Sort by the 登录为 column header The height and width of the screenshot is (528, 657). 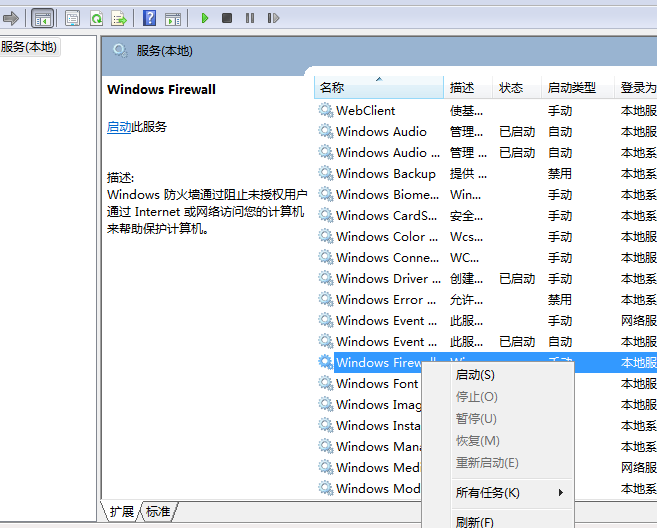(x=636, y=88)
